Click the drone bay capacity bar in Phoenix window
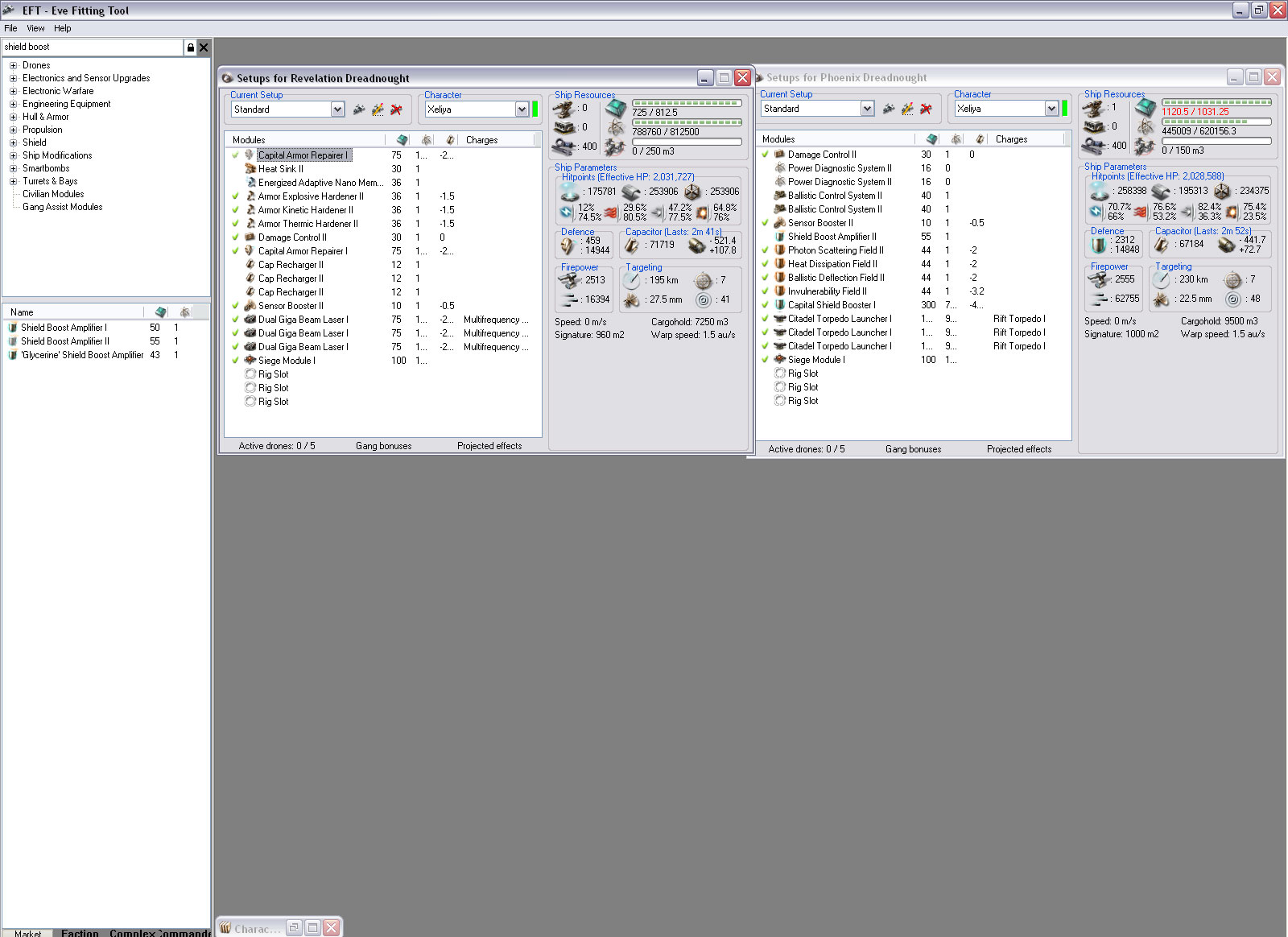Viewport: 1288px width, 937px height. 1216,141
